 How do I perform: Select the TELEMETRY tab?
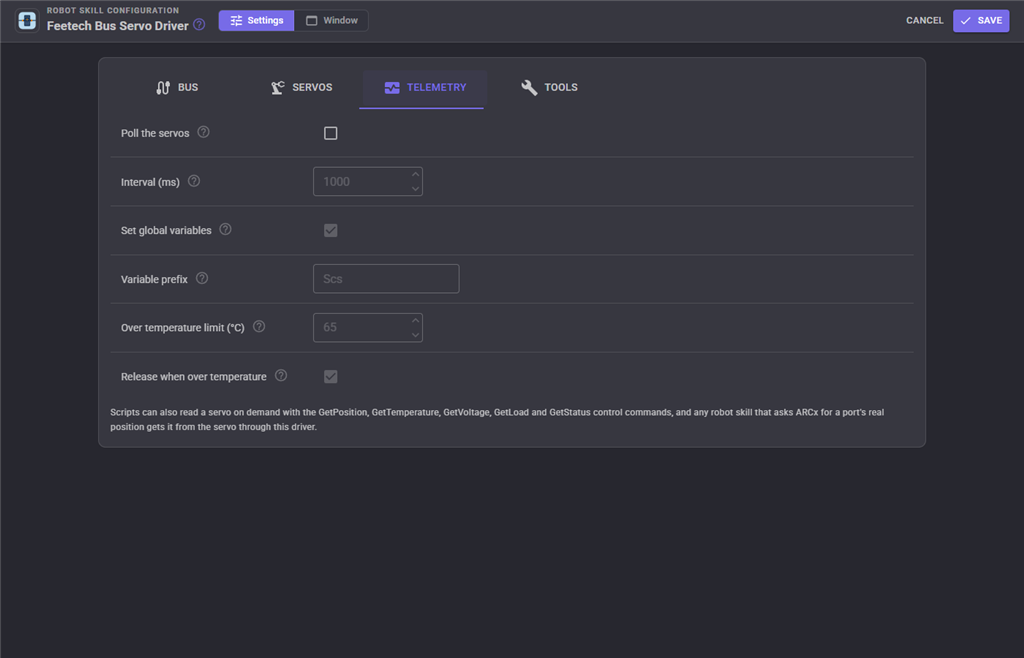point(425,87)
